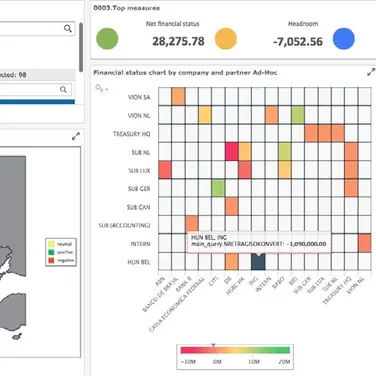Click the orange cell in the SUB (ACCOUNTING) row

click(192, 224)
